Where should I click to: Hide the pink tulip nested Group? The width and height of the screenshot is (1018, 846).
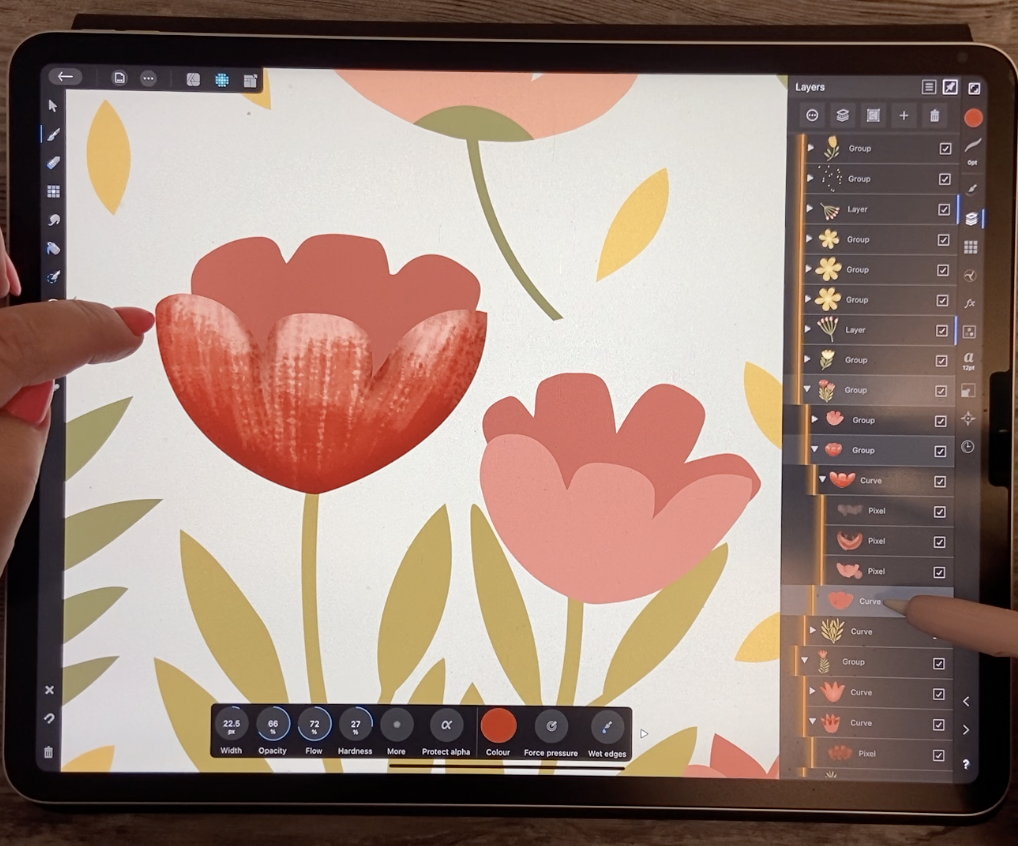[x=940, y=421]
